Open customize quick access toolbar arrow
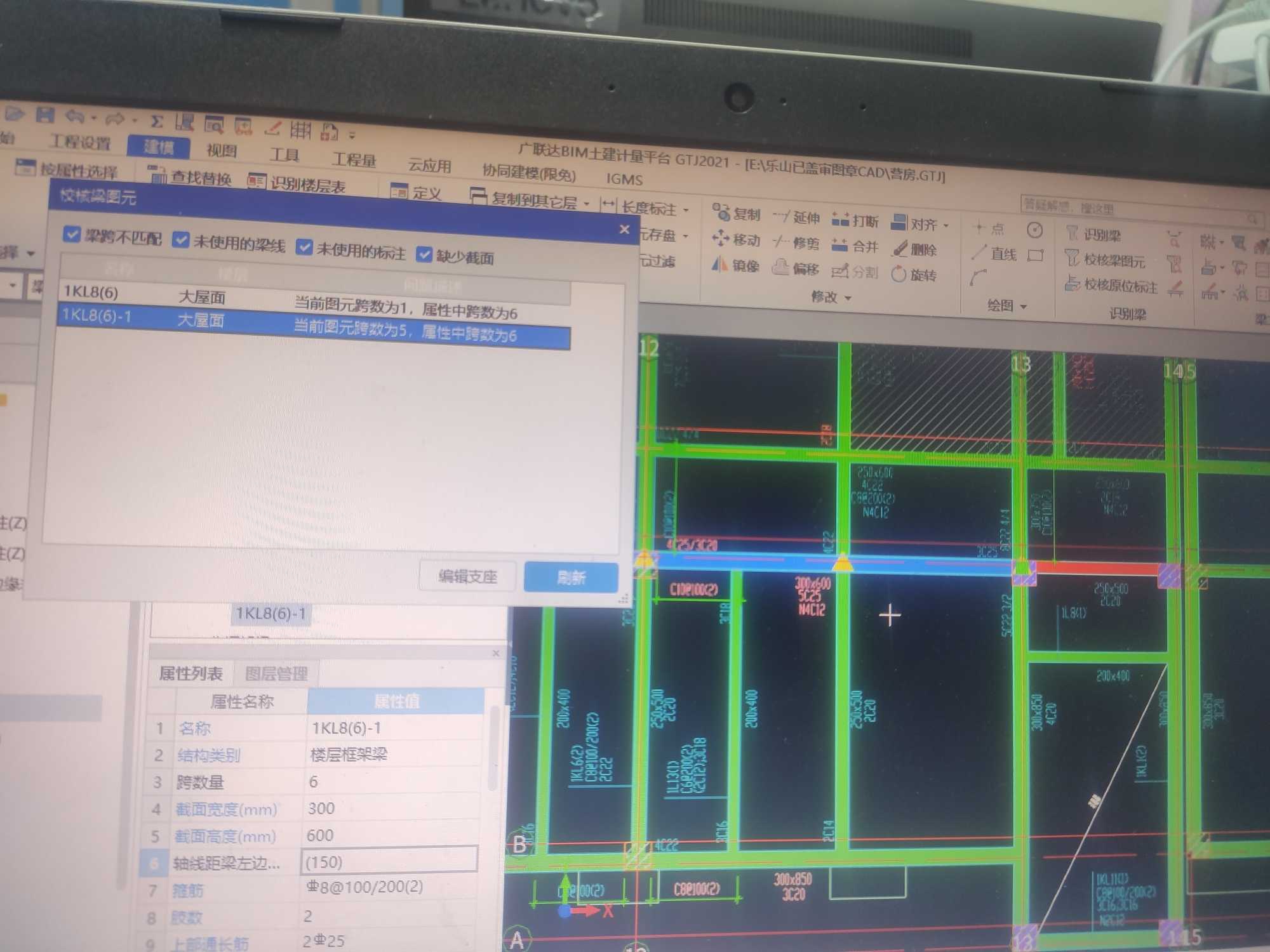Screen dimensions: 1270x952 click(352, 135)
